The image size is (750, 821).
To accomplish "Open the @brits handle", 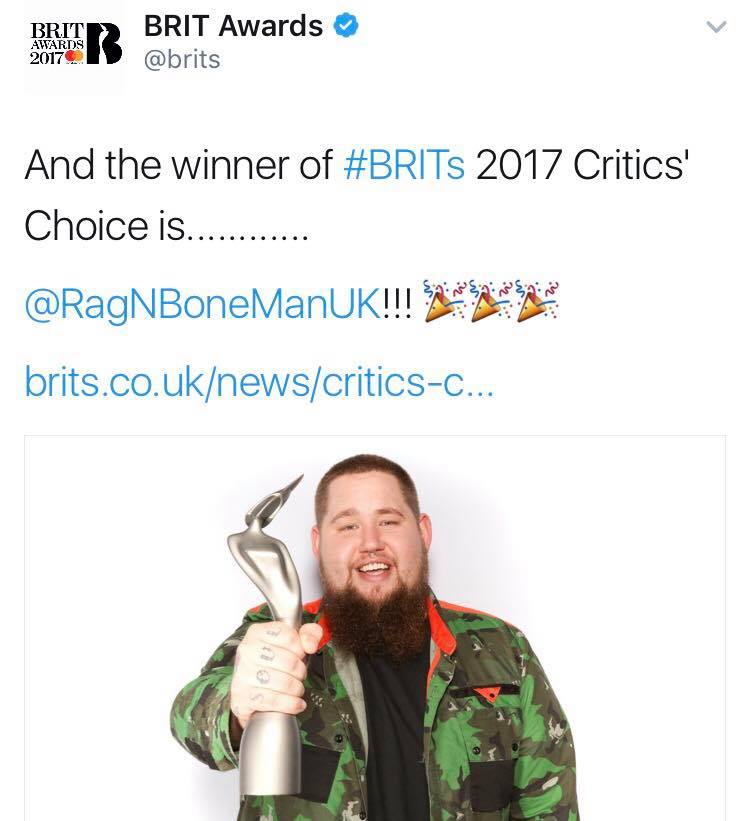I will [x=182, y=59].
